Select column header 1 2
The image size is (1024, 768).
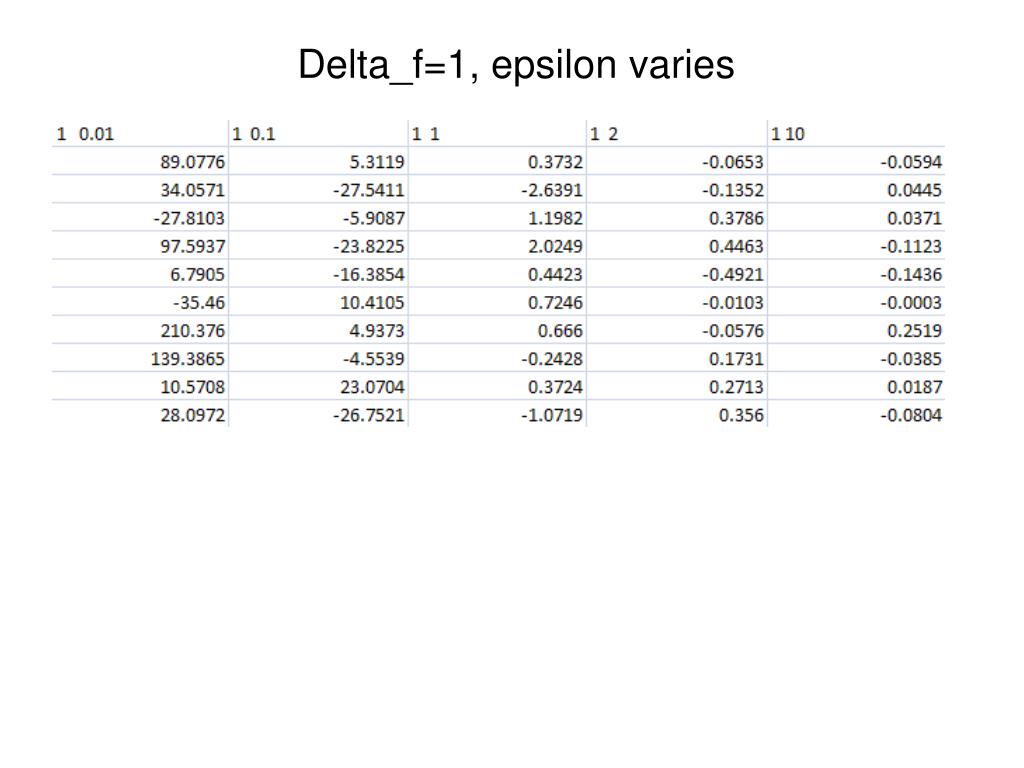(x=677, y=134)
